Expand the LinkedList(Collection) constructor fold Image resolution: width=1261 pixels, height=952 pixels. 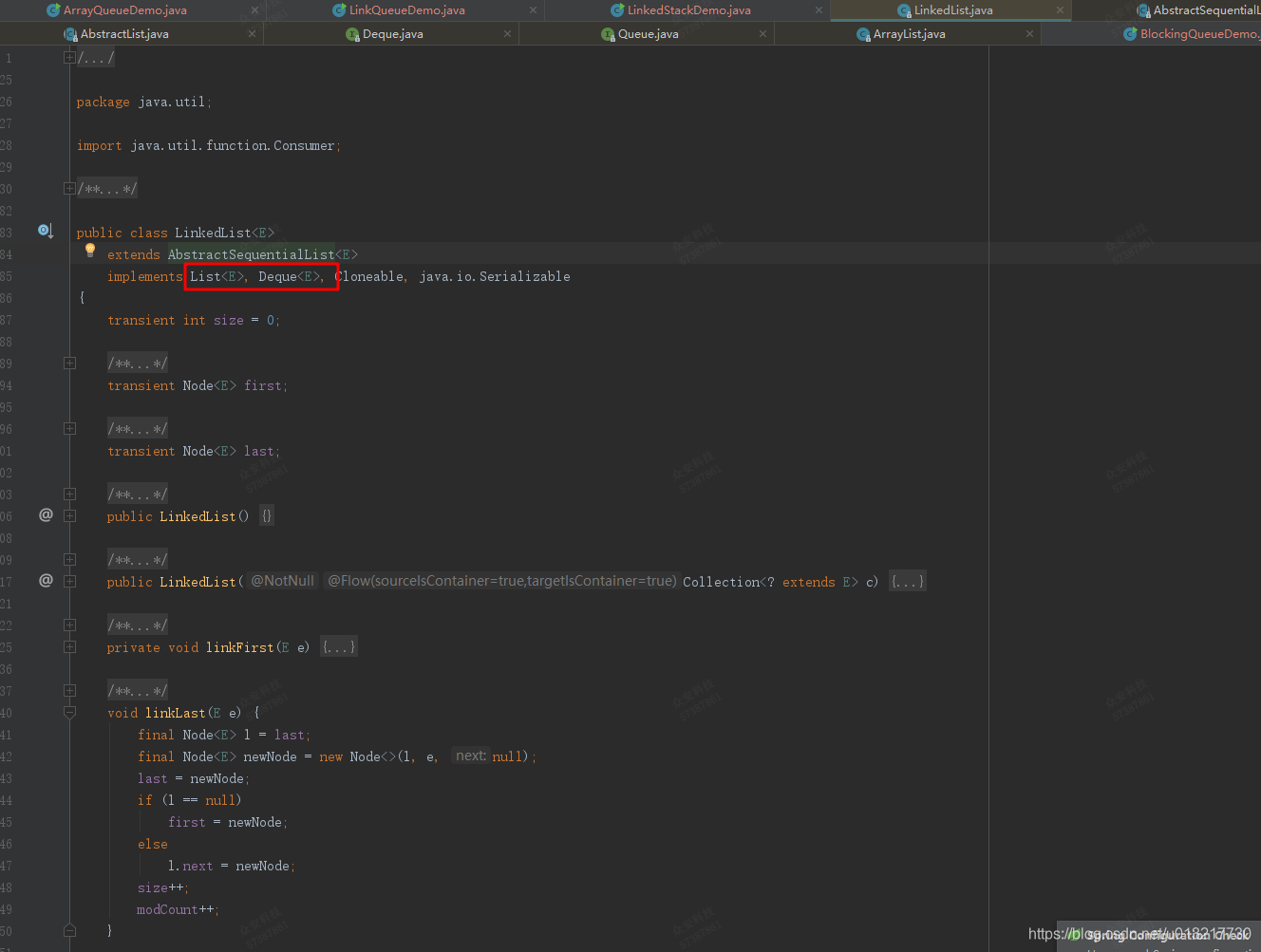coord(69,582)
